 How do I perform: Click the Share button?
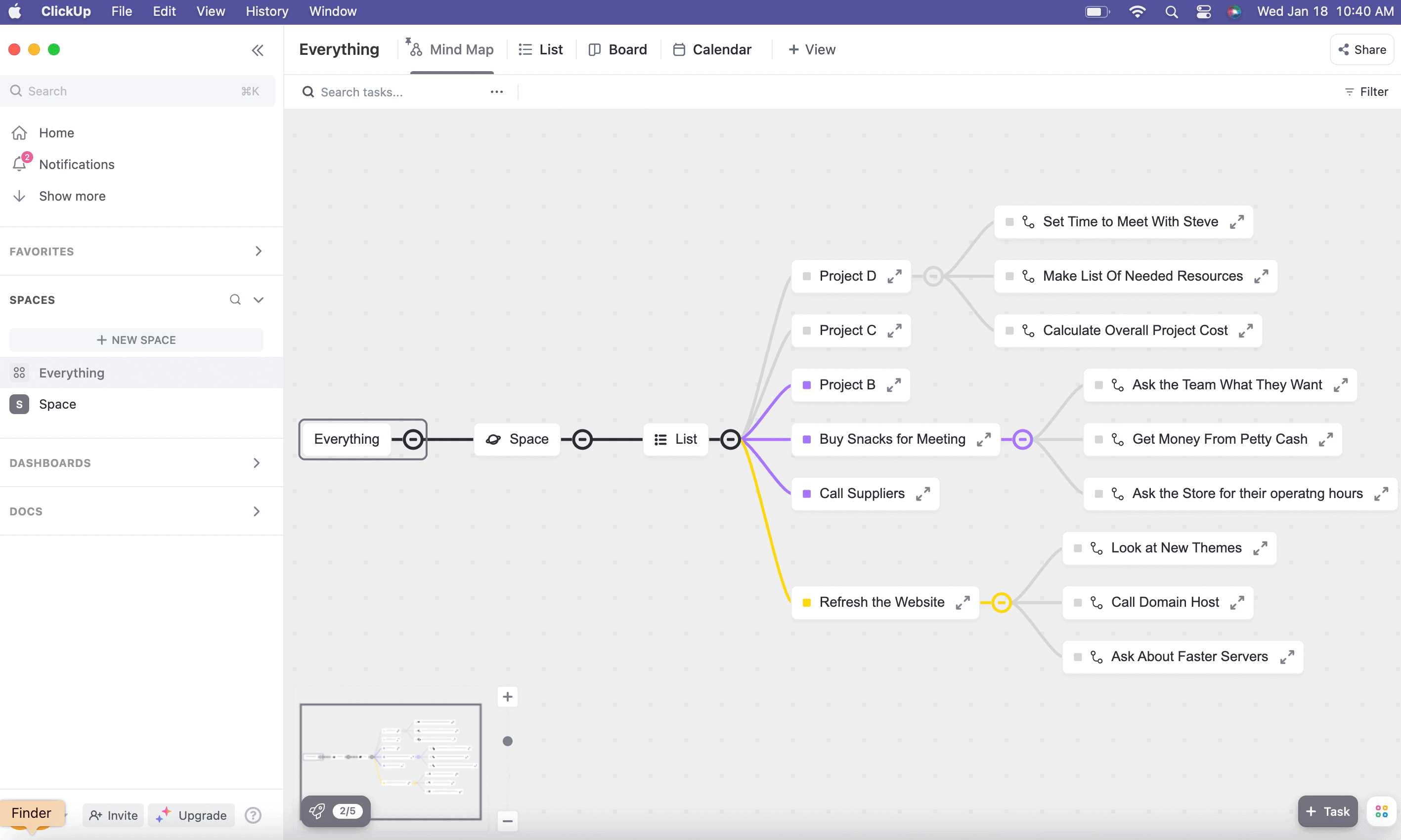click(x=1361, y=50)
